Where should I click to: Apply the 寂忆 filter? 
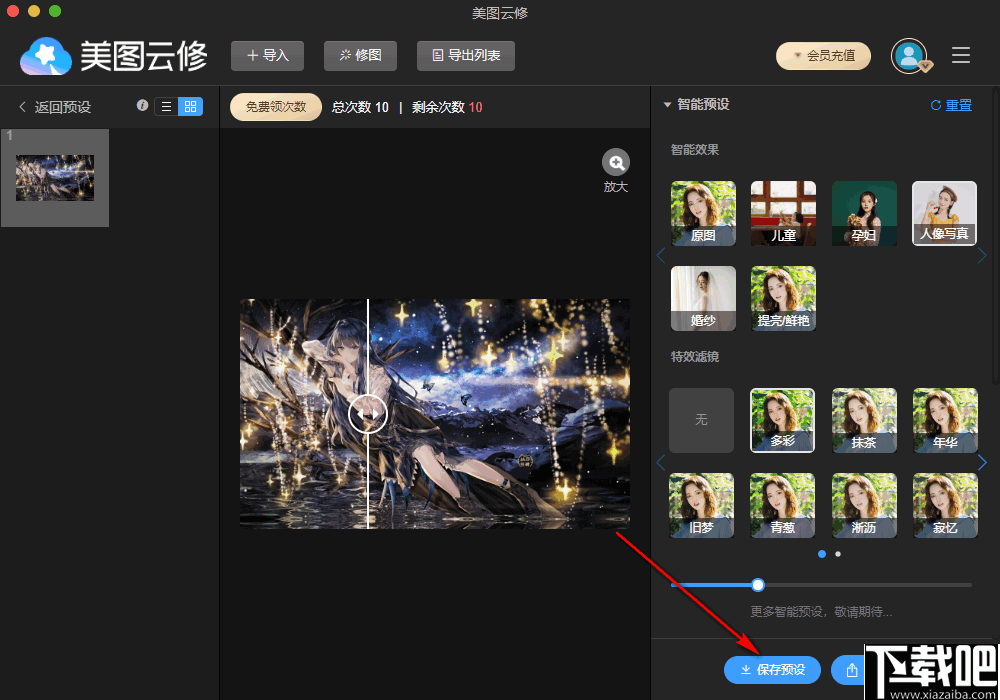click(945, 506)
